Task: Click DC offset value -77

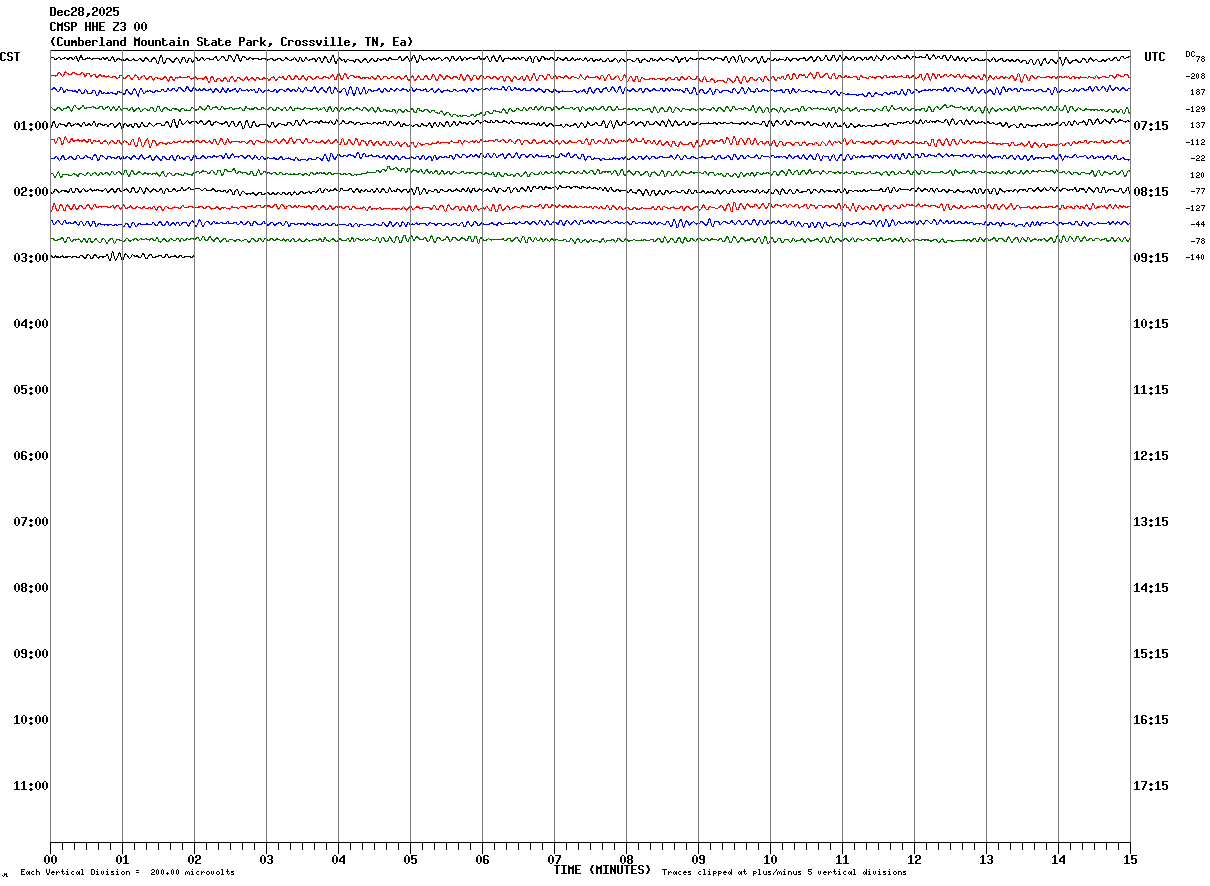Action: coord(1197,191)
